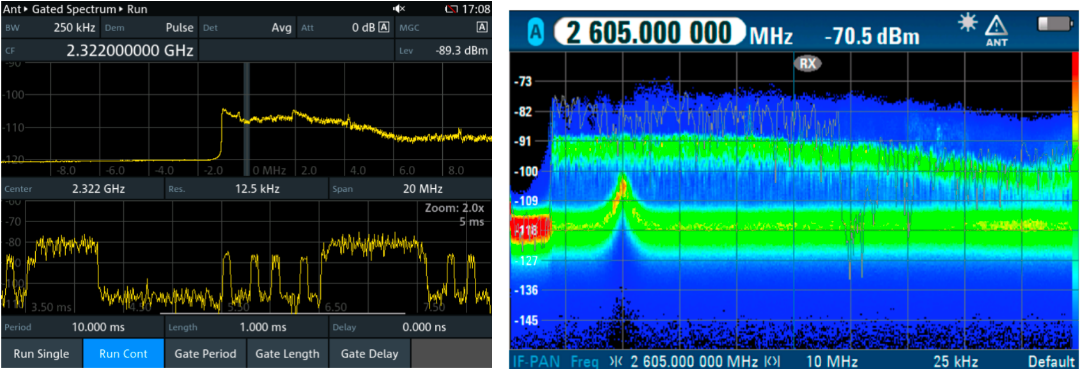The width and height of the screenshot is (1080, 370).
Task: Select the Span 20 MHz field
Action: click(411, 189)
